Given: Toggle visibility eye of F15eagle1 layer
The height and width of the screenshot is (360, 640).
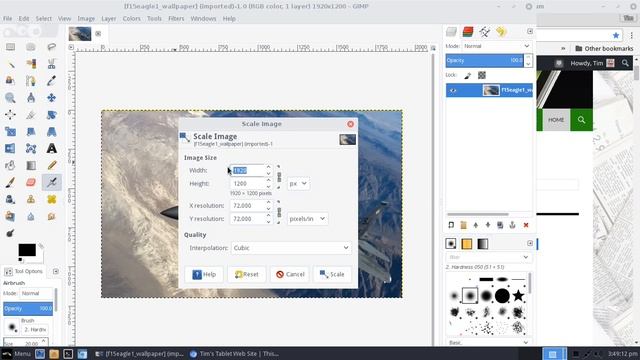Looking at the screenshot, I should 453,90.
